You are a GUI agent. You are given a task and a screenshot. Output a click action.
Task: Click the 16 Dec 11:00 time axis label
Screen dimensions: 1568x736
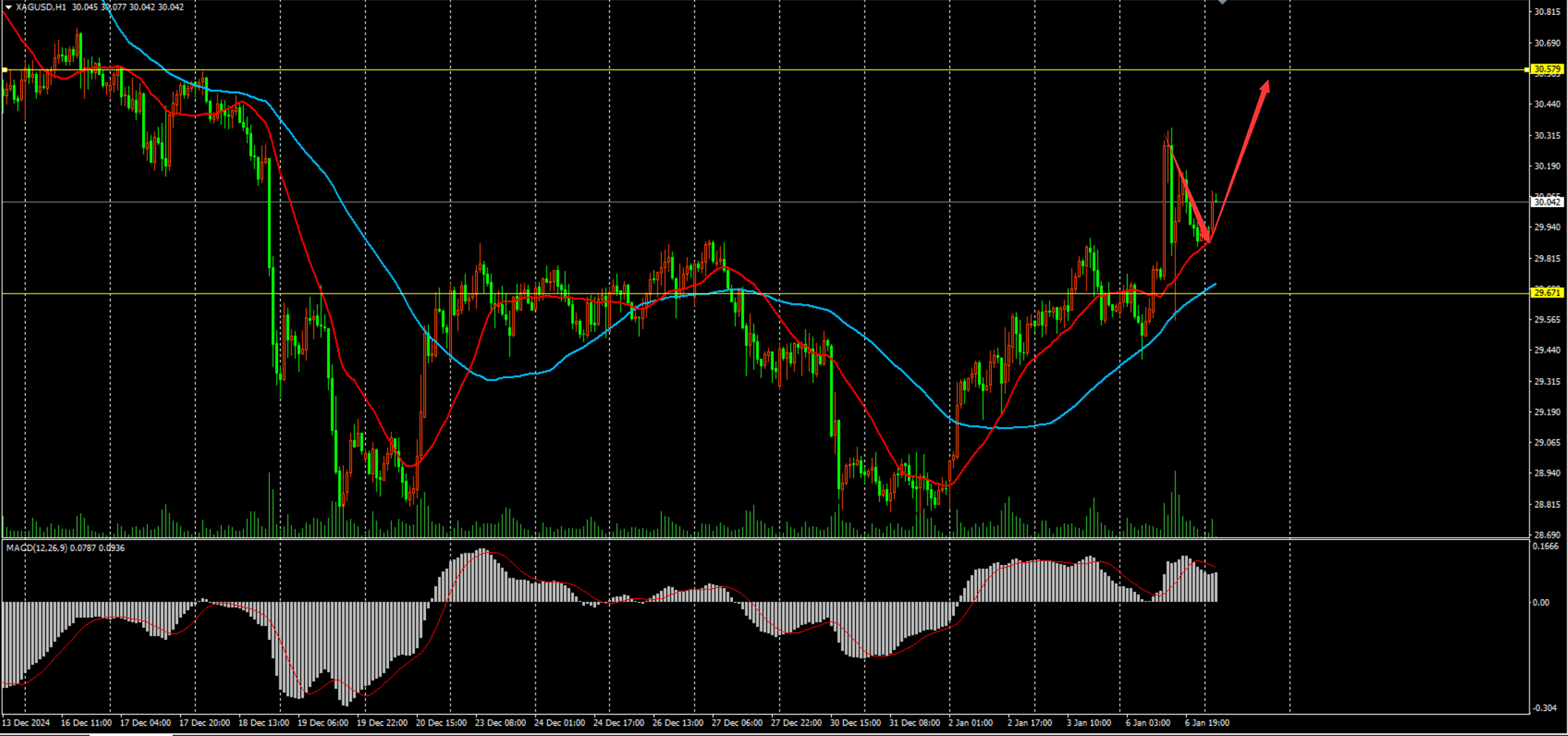tap(86, 723)
